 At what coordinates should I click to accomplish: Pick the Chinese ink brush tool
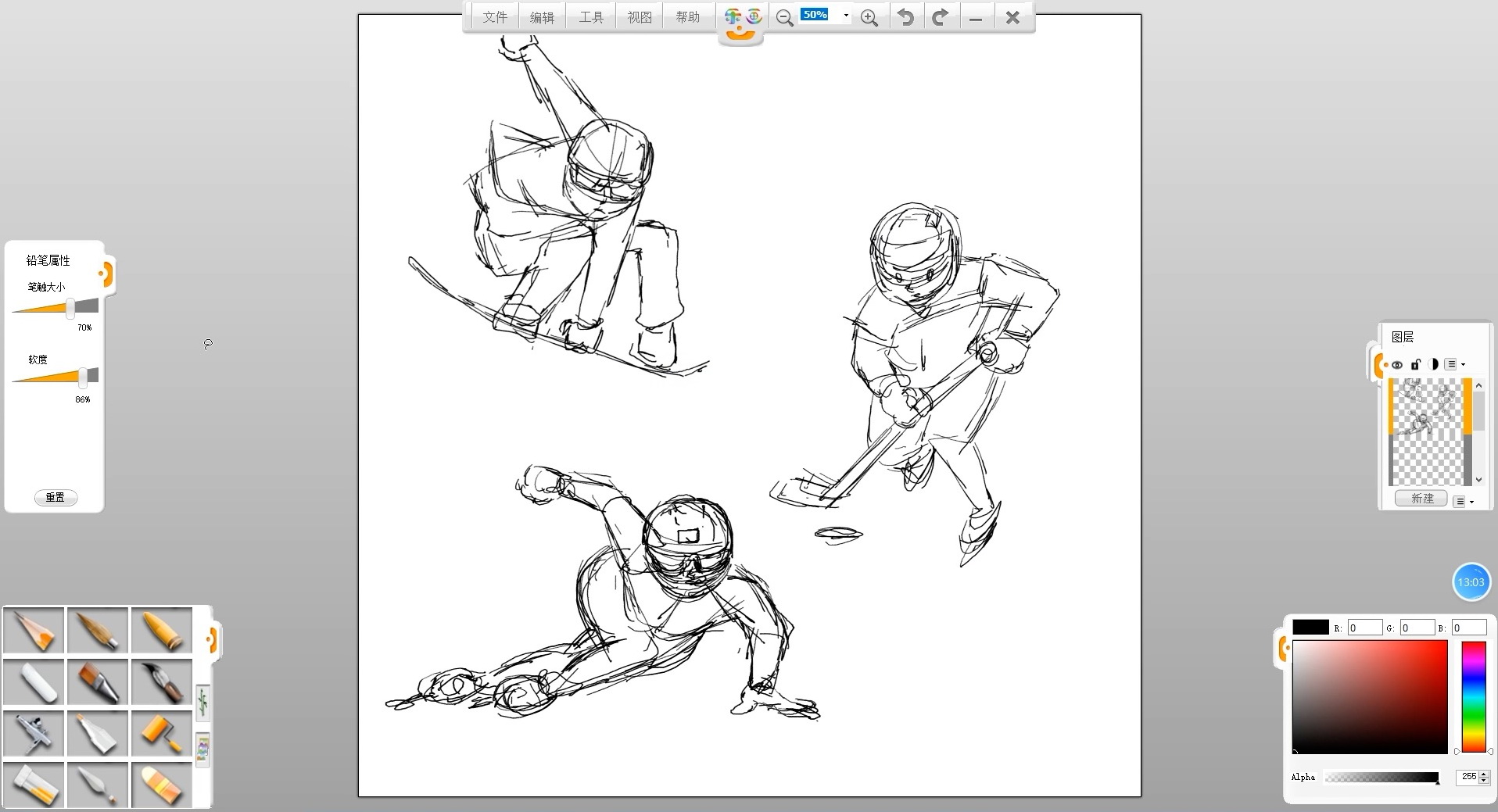click(x=162, y=681)
